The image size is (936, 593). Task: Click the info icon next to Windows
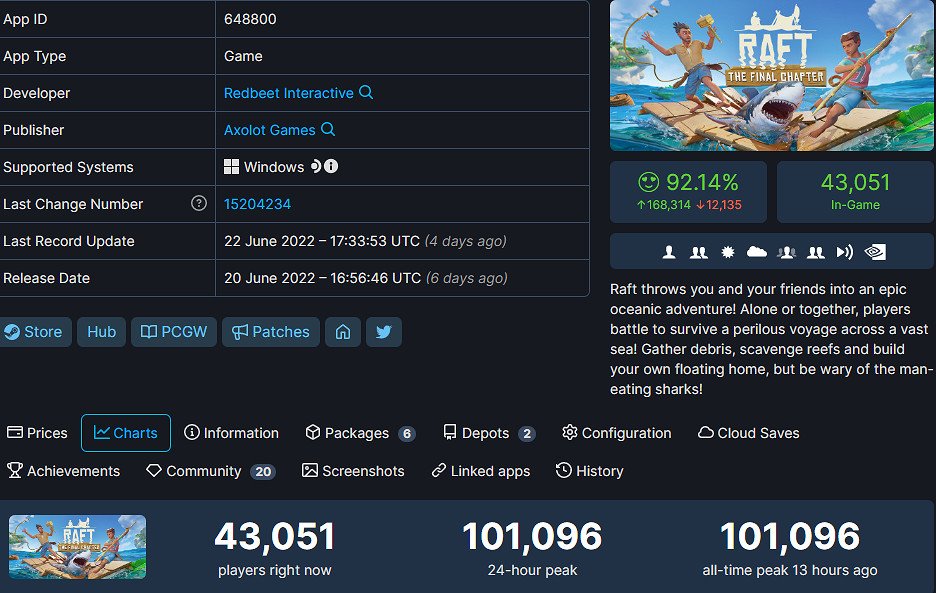[330, 167]
